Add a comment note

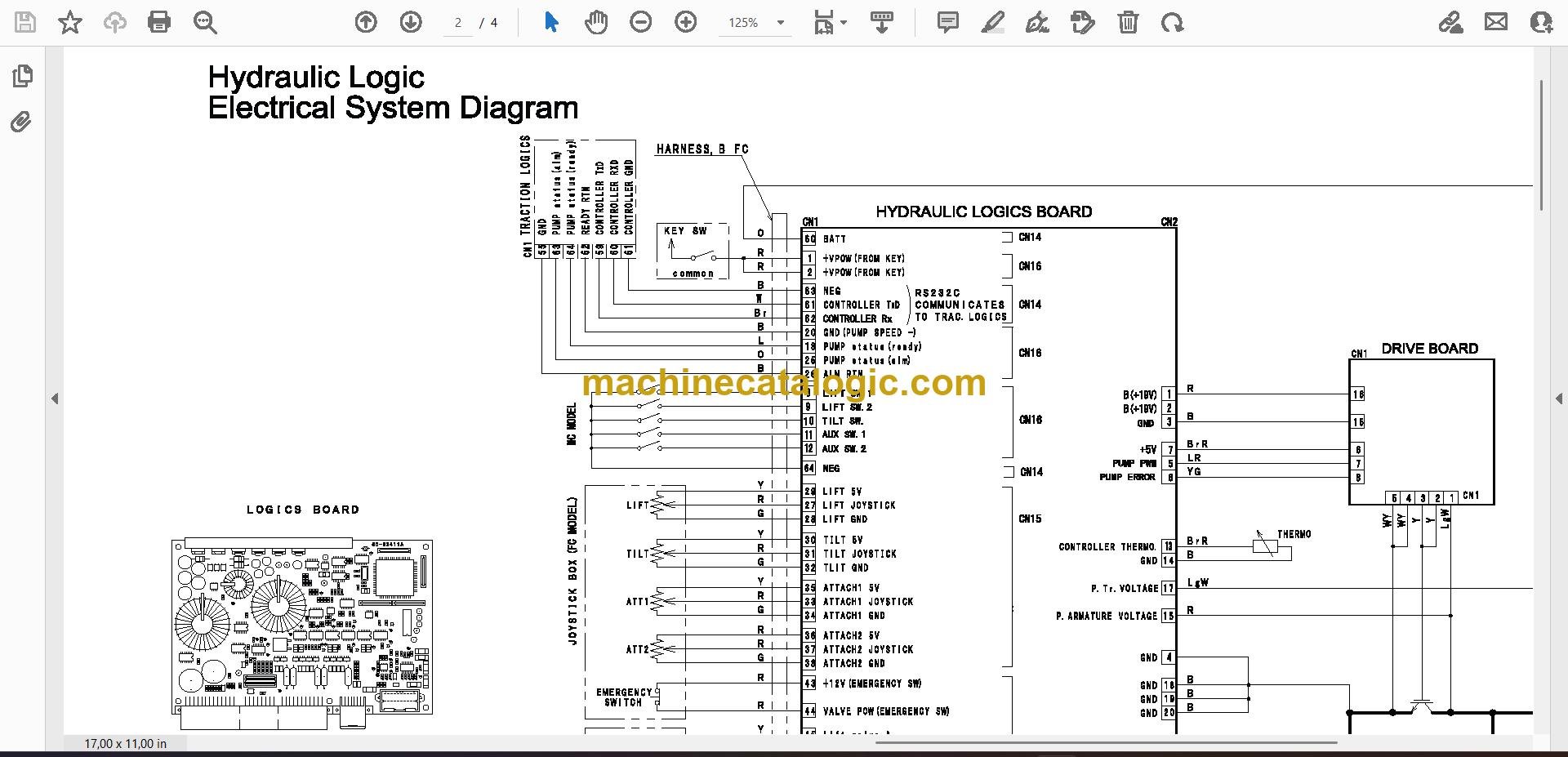tap(948, 23)
